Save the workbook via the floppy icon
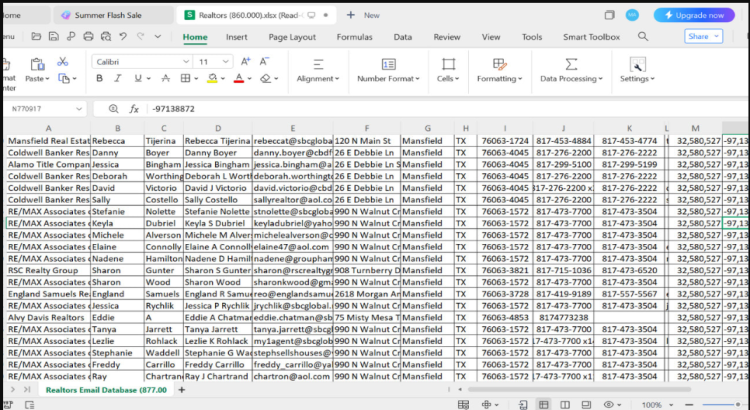The width and height of the screenshot is (750, 410). click(54, 36)
